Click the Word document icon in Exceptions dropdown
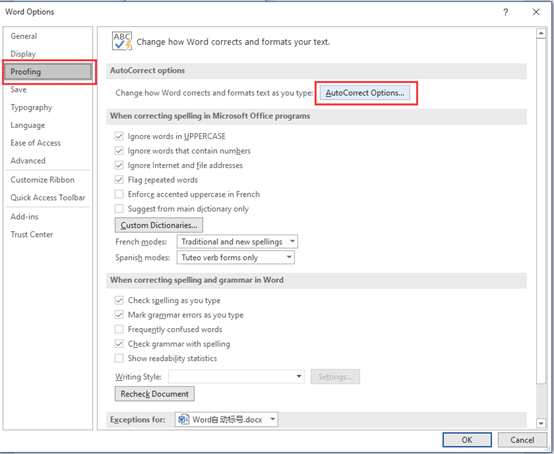This screenshot has width=554, height=454. [x=183, y=419]
